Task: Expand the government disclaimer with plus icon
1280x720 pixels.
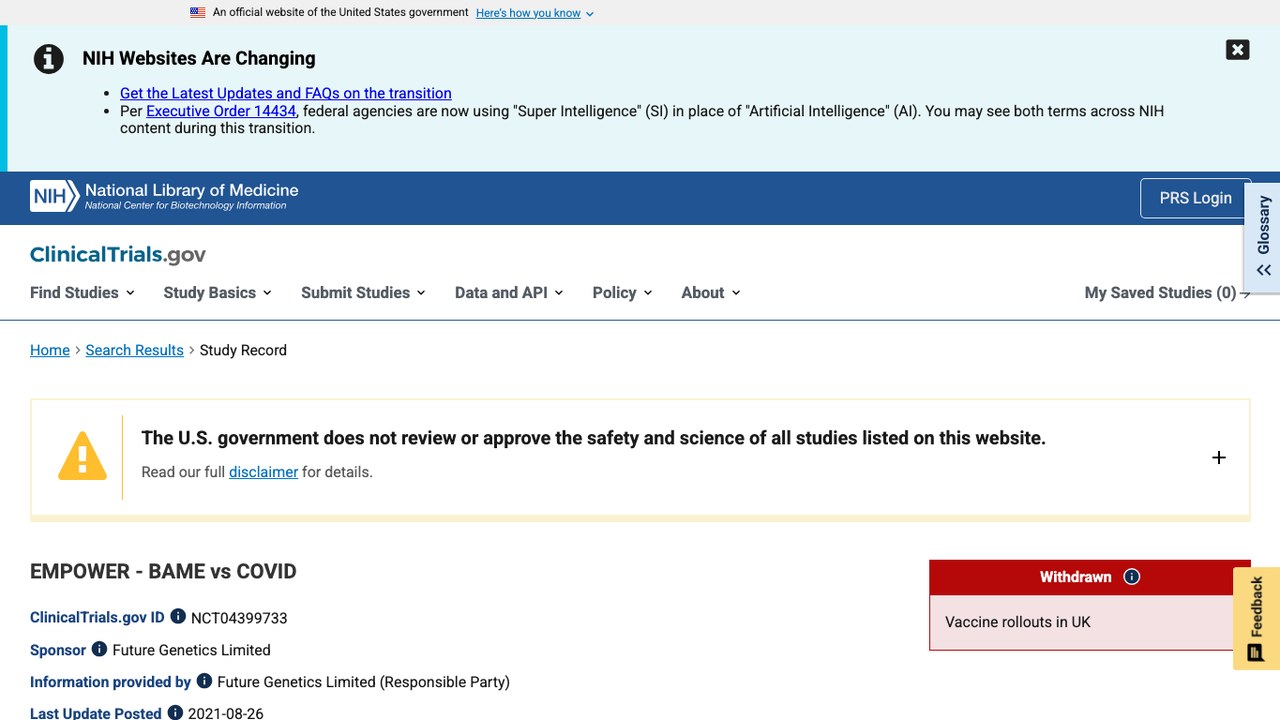Action: coord(1218,457)
